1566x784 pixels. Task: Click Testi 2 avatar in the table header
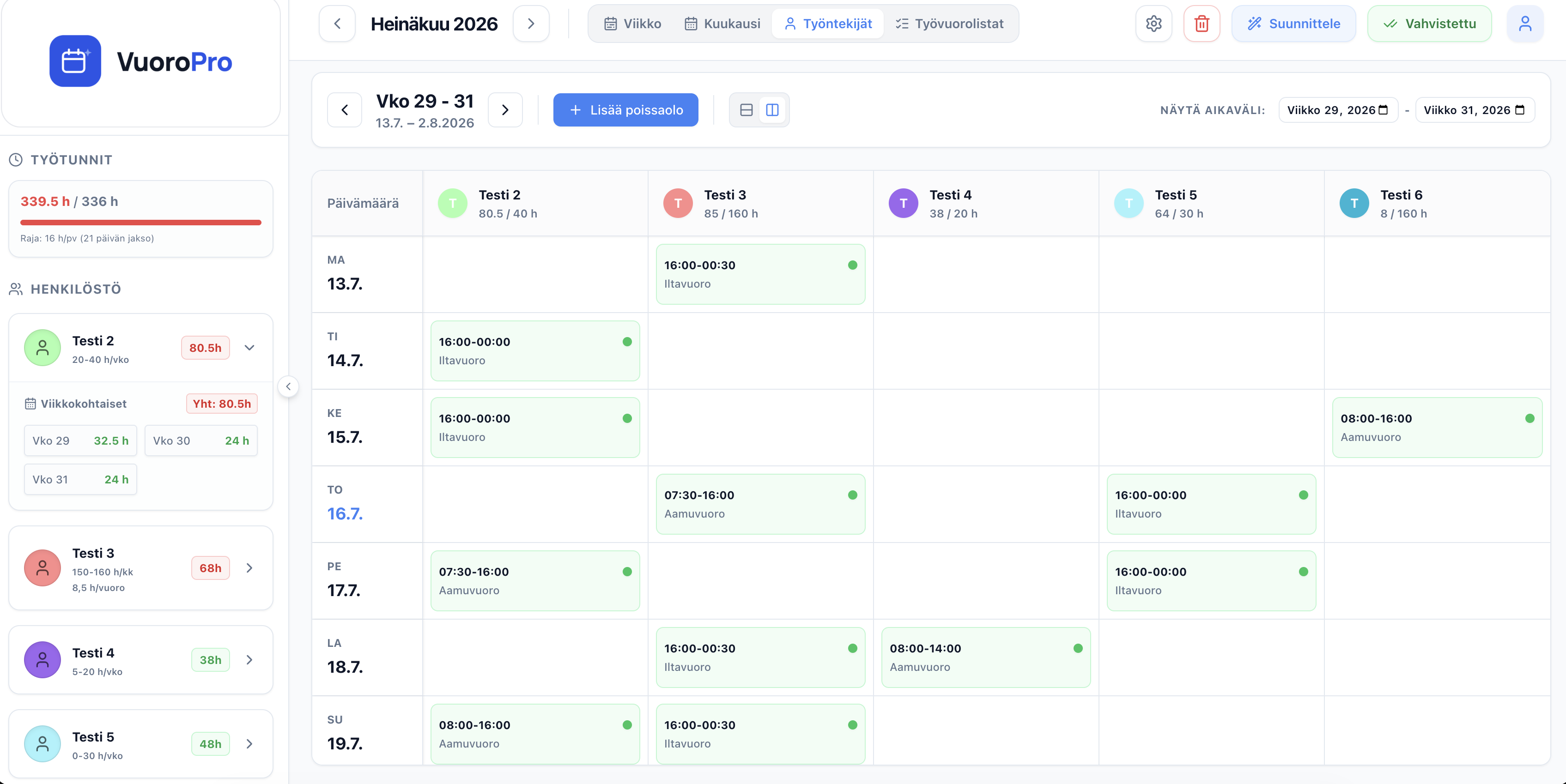(452, 204)
